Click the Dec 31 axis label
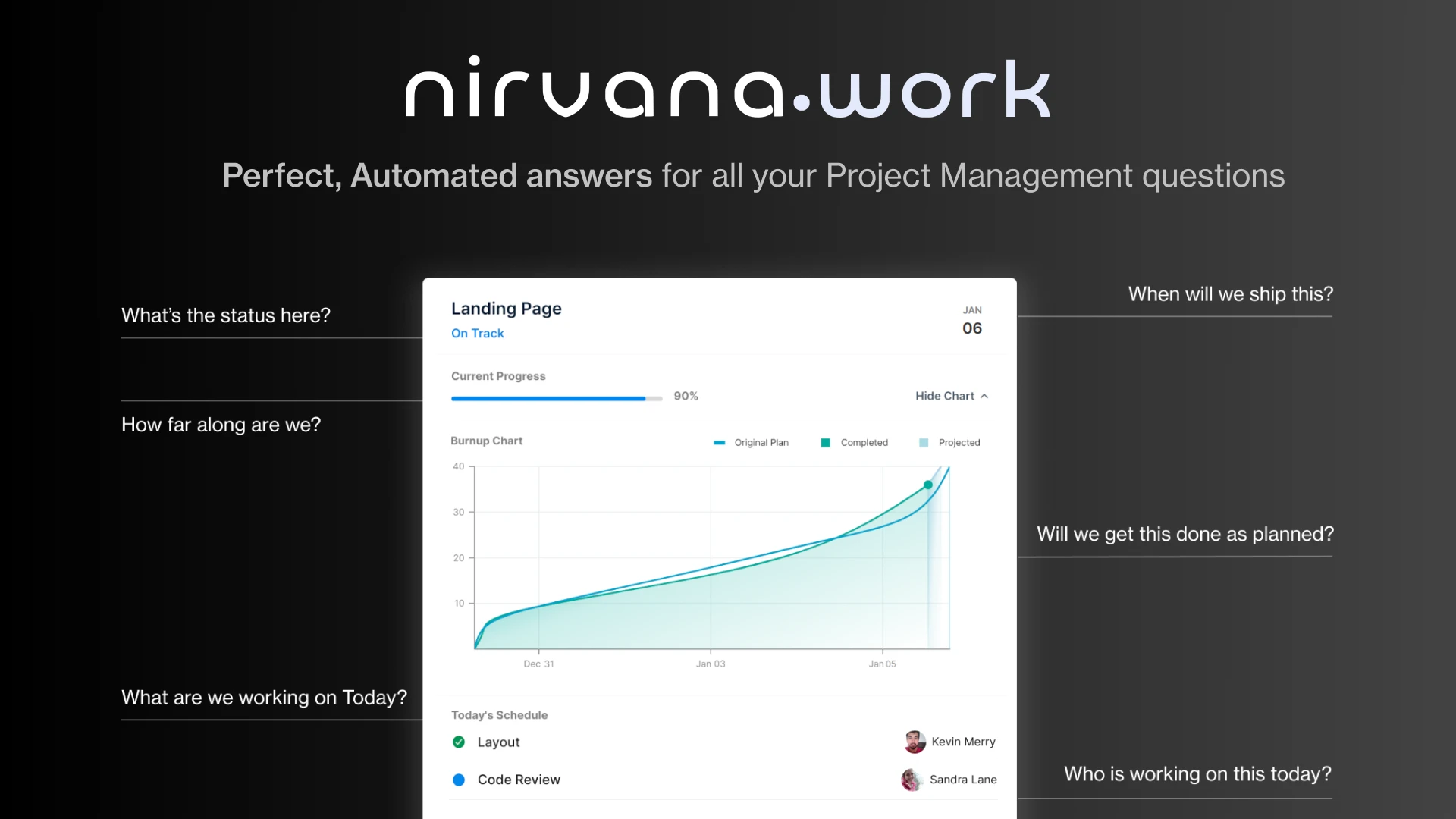Screen dimensions: 1456x819 [538, 664]
